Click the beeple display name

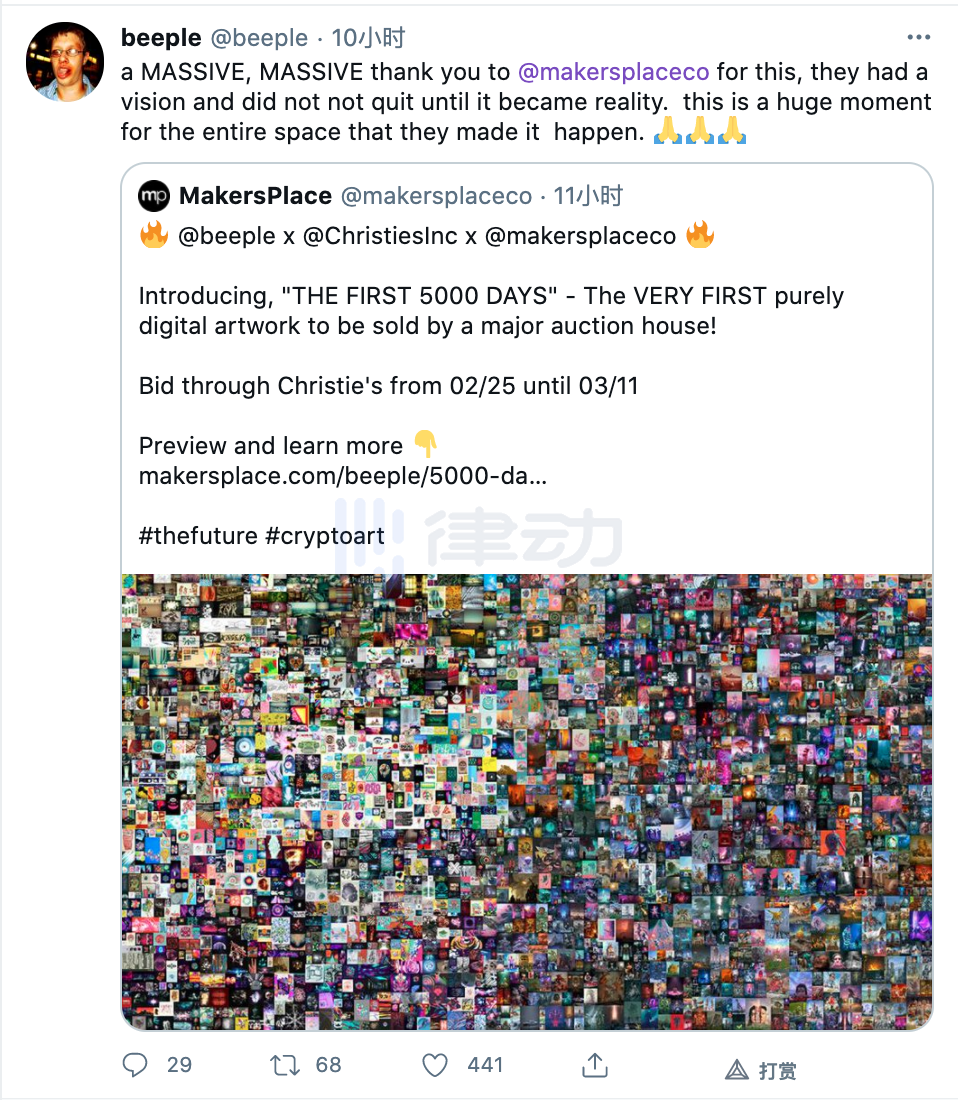point(160,38)
